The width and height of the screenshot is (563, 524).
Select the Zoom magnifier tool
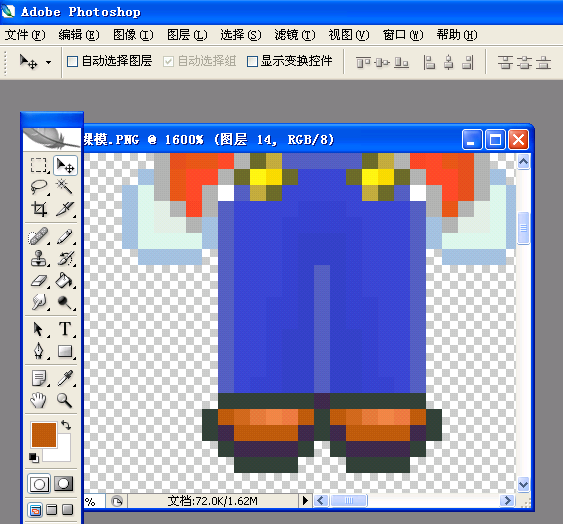click(x=65, y=400)
